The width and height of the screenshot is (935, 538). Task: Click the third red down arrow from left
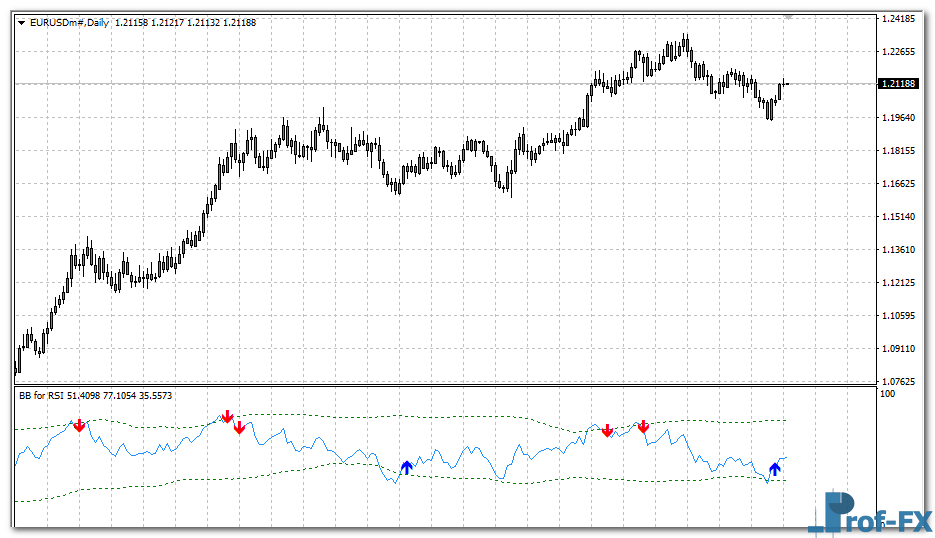(239, 428)
